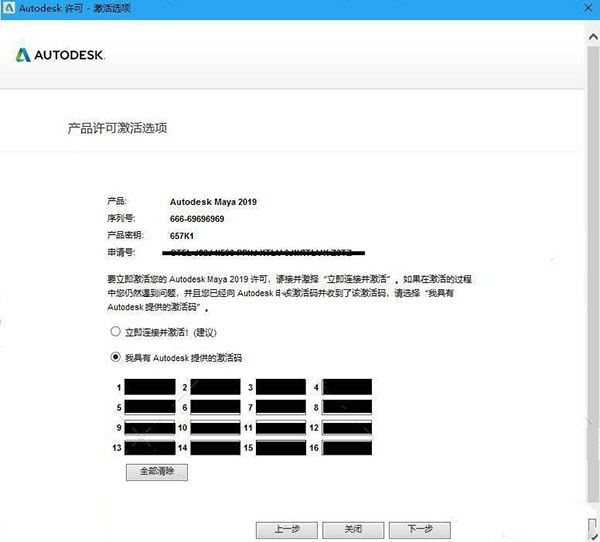Click the redacted request code value
Image resolution: width=600 pixels, height=542 pixels.
263,253
